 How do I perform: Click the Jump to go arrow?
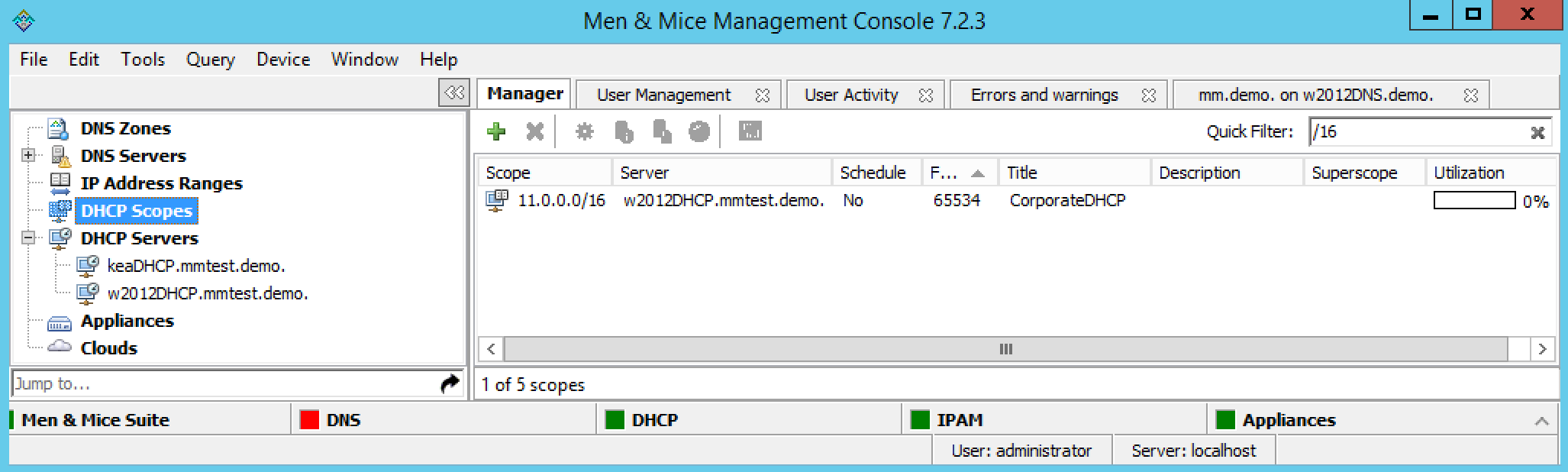(450, 383)
